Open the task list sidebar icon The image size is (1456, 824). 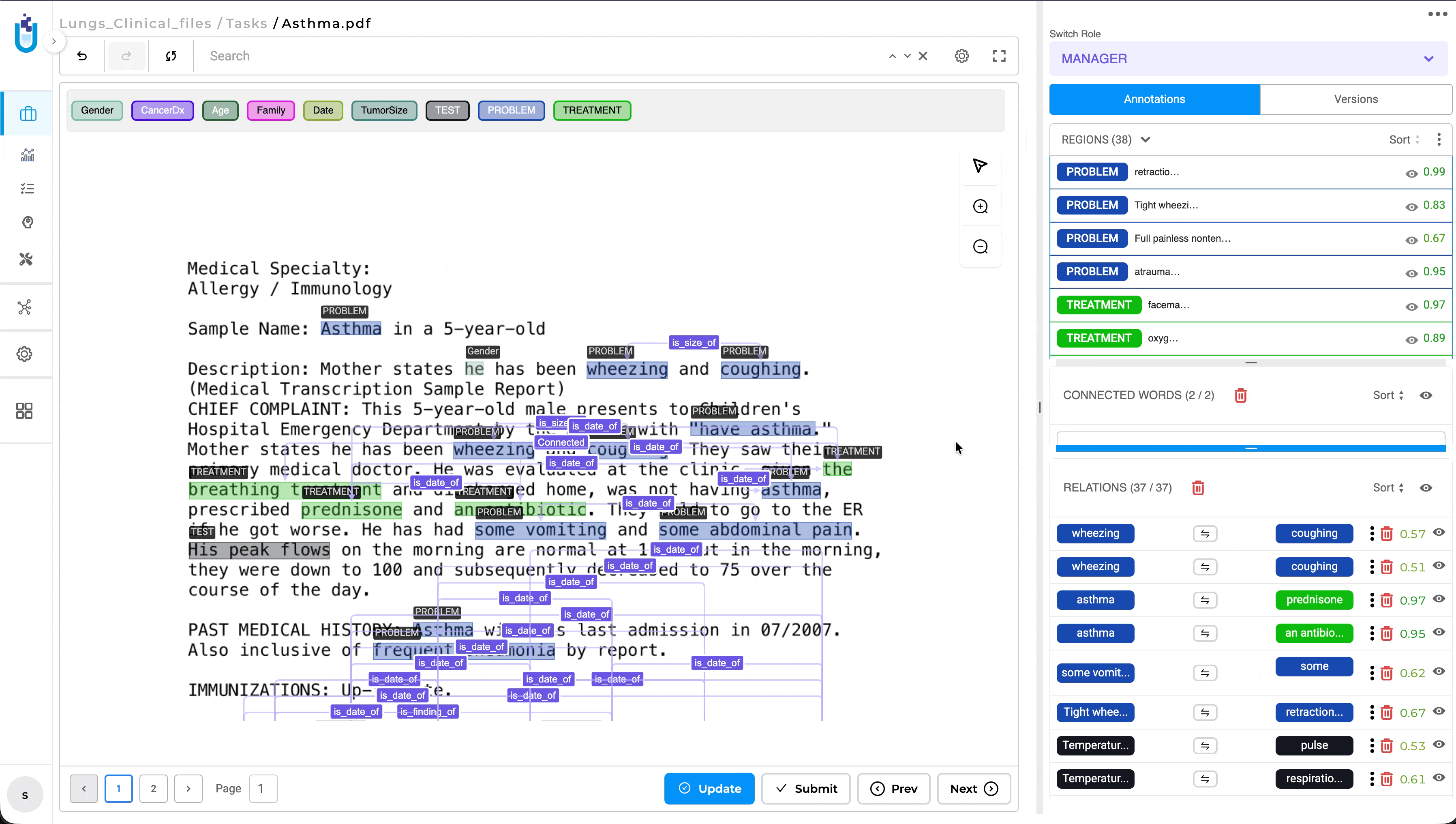27,188
